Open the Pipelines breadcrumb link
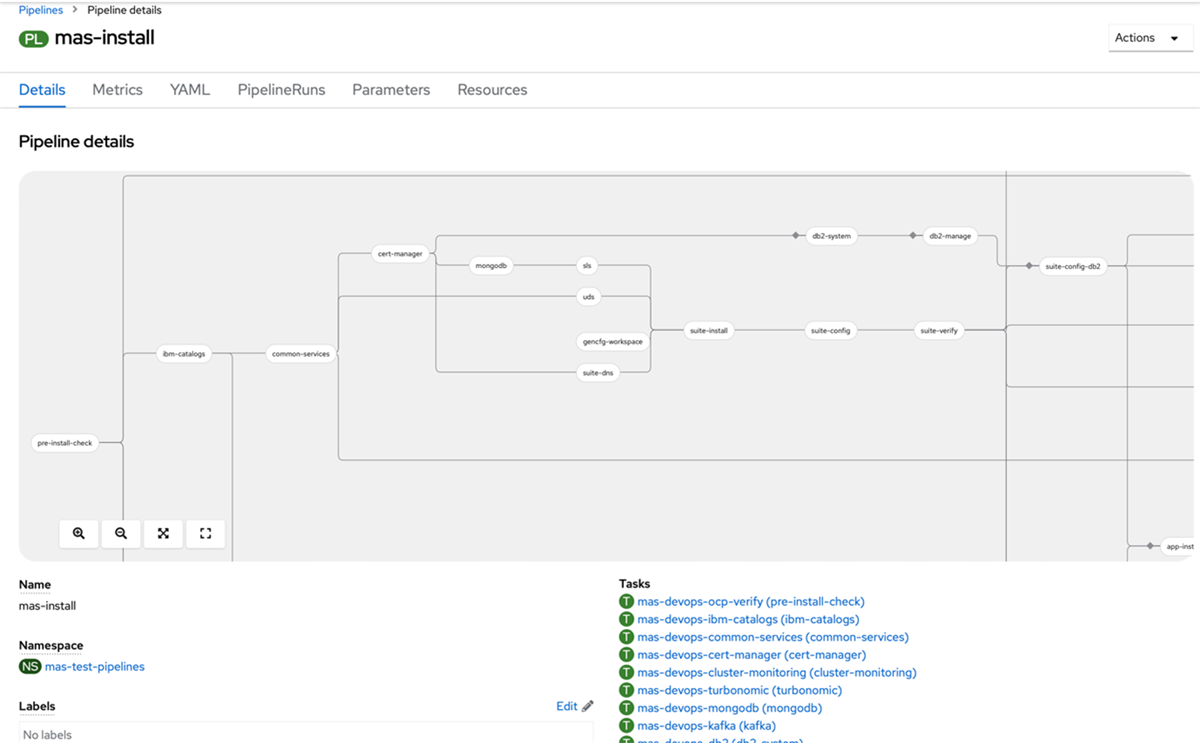 pyautogui.click(x=40, y=9)
